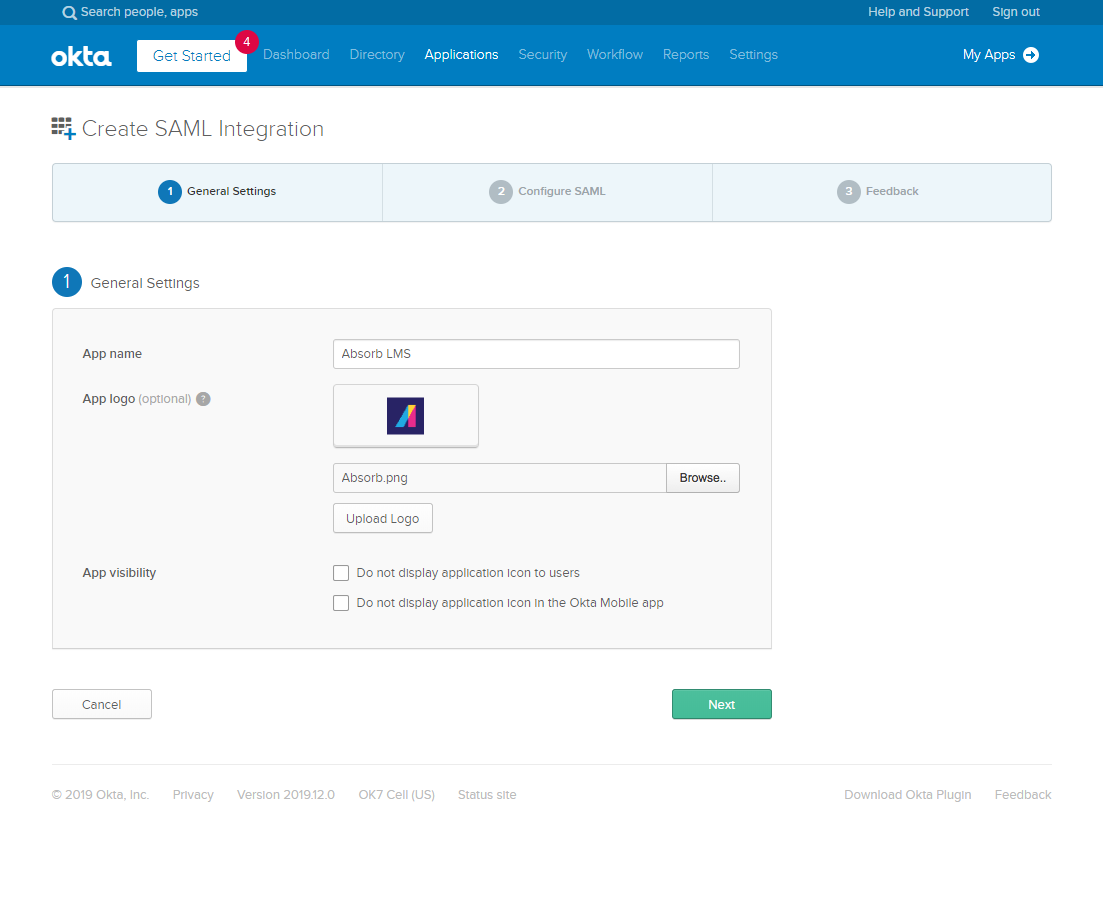The height and width of the screenshot is (920, 1103).
Task: Click the Absorb logo preview thumbnail
Action: 405,415
